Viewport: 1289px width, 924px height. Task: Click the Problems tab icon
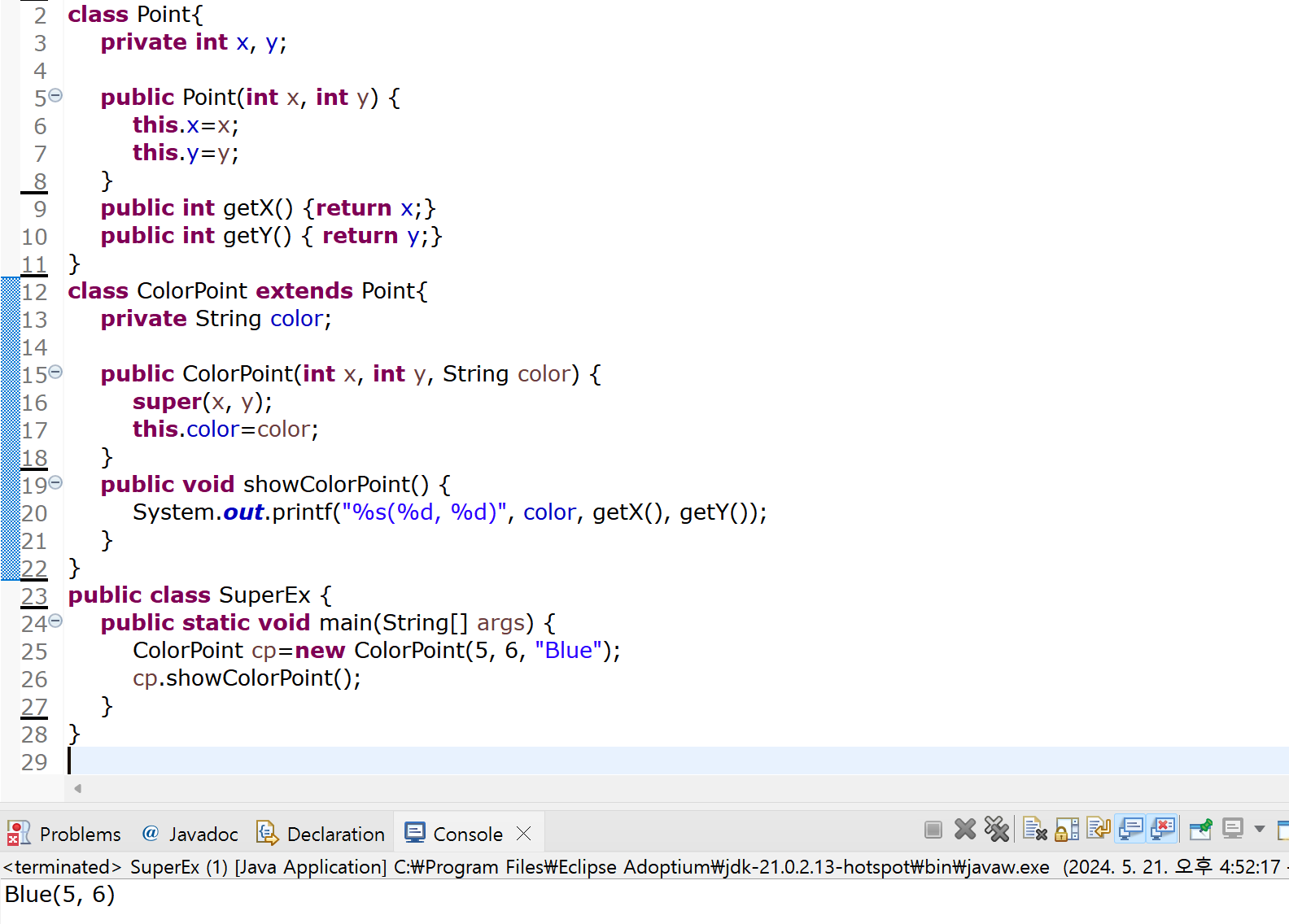point(19,834)
